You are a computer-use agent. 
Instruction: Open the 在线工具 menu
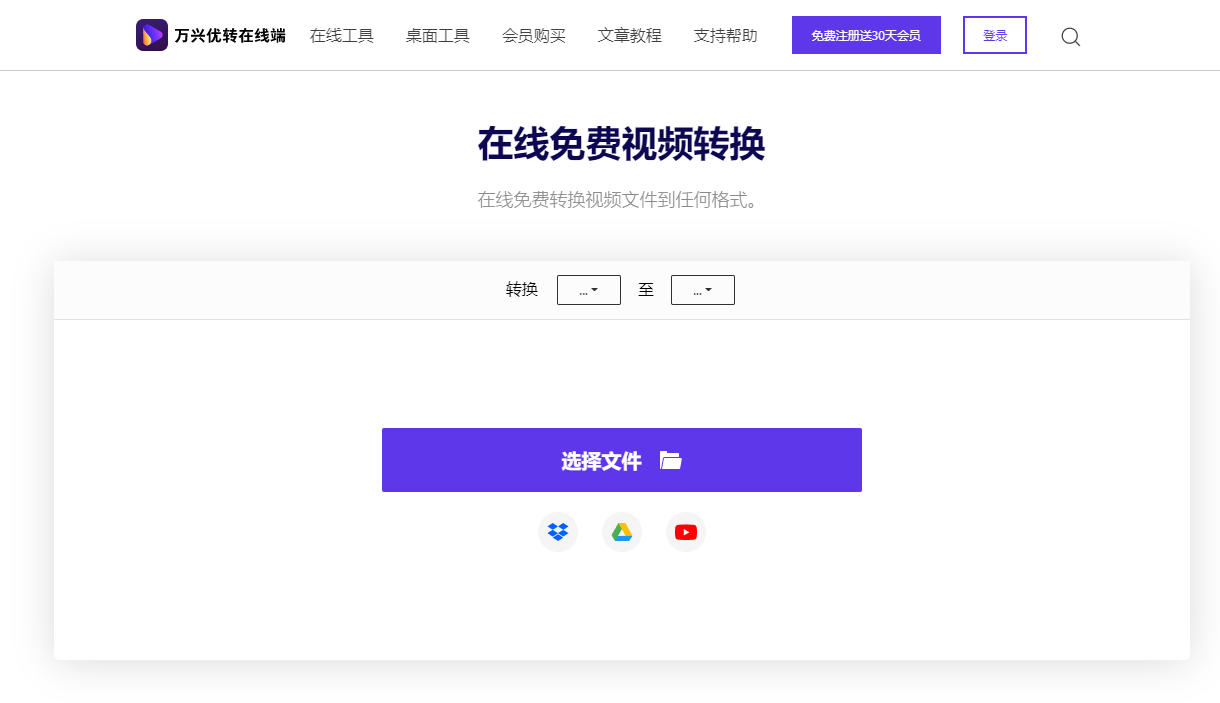342,36
